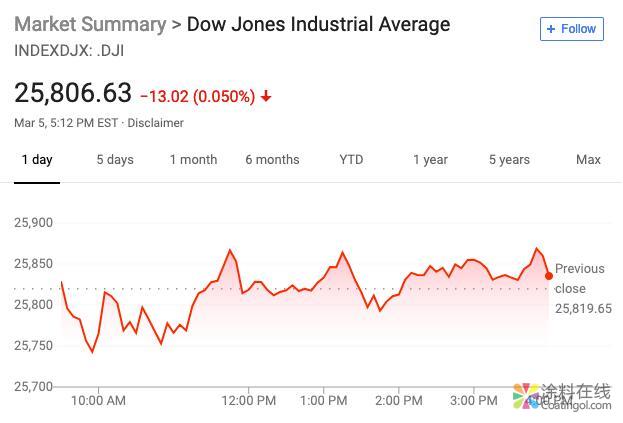Select the 1 day tab
This screenshot has width=623, height=423.
[37, 160]
